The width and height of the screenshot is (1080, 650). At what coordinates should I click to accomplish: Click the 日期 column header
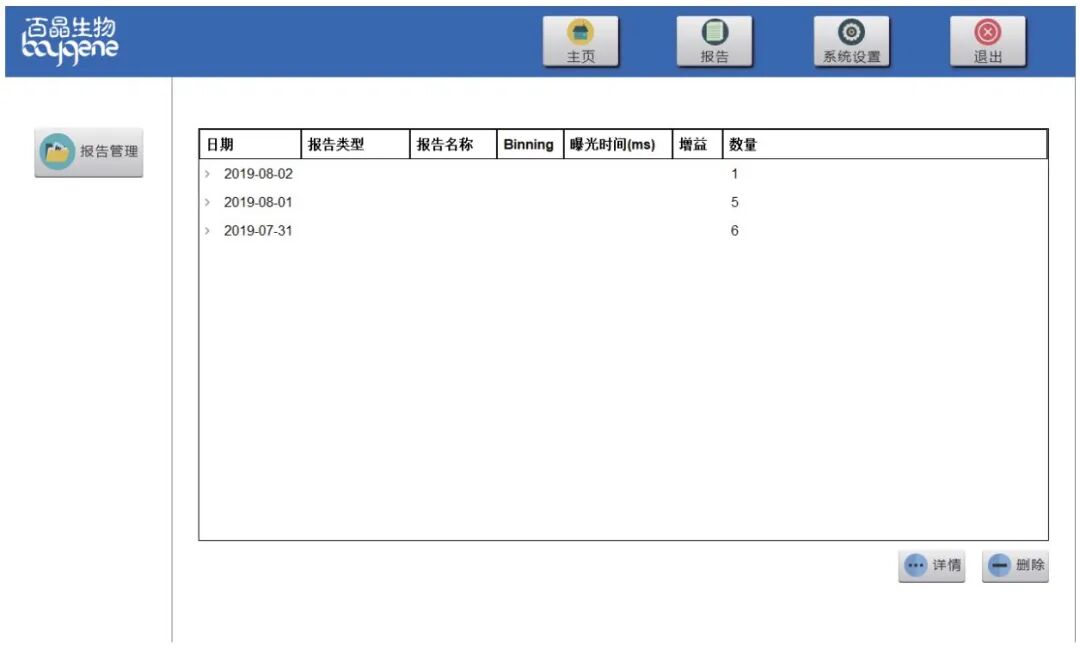click(x=250, y=145)
